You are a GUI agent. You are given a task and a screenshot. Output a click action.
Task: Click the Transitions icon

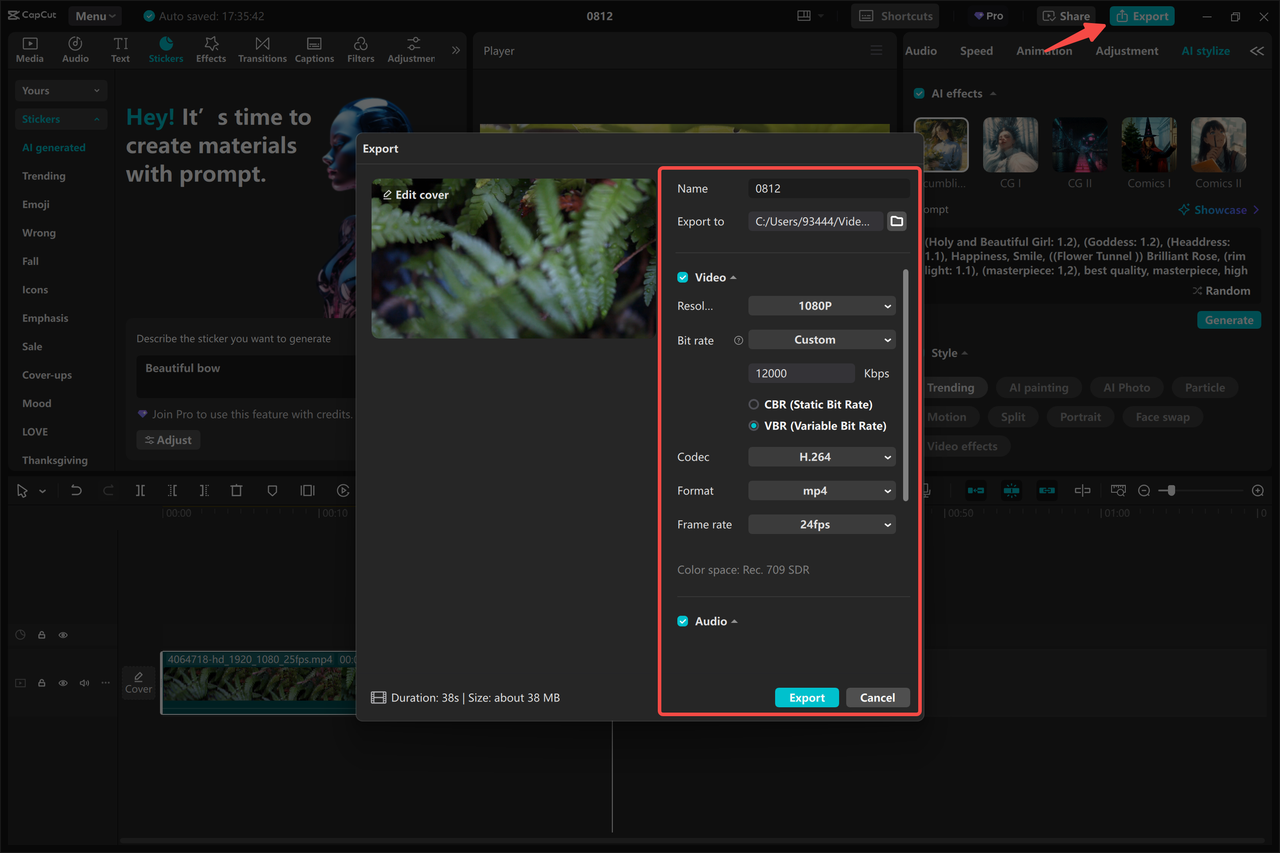262,48
